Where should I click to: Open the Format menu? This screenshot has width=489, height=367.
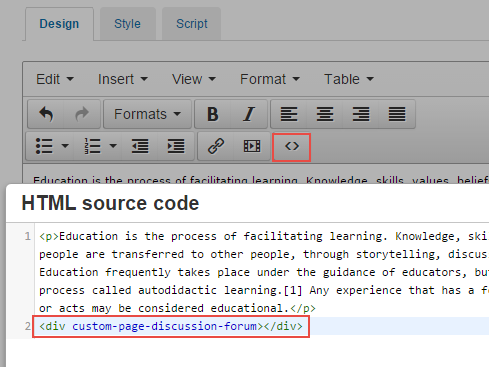point(270,79)
